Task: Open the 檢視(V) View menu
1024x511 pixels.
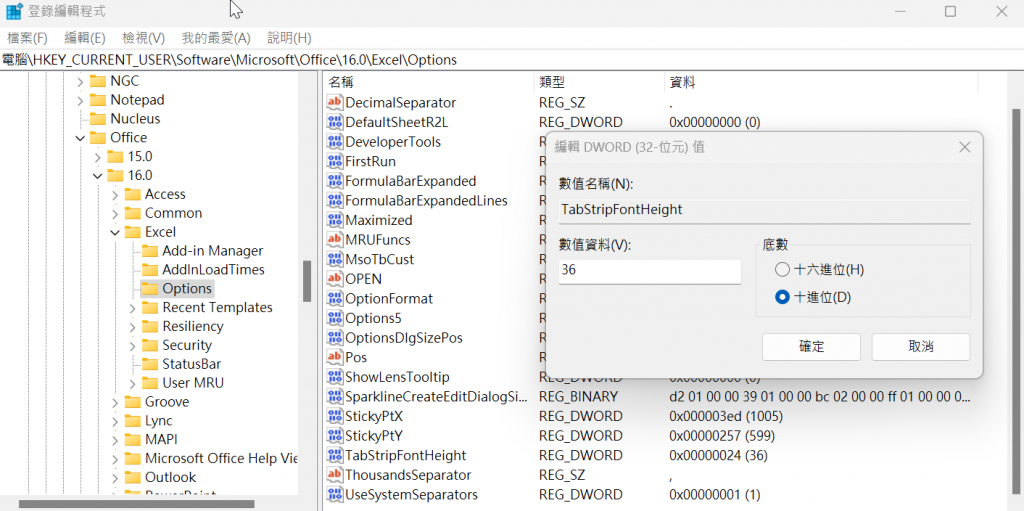Action: [144, 38]
